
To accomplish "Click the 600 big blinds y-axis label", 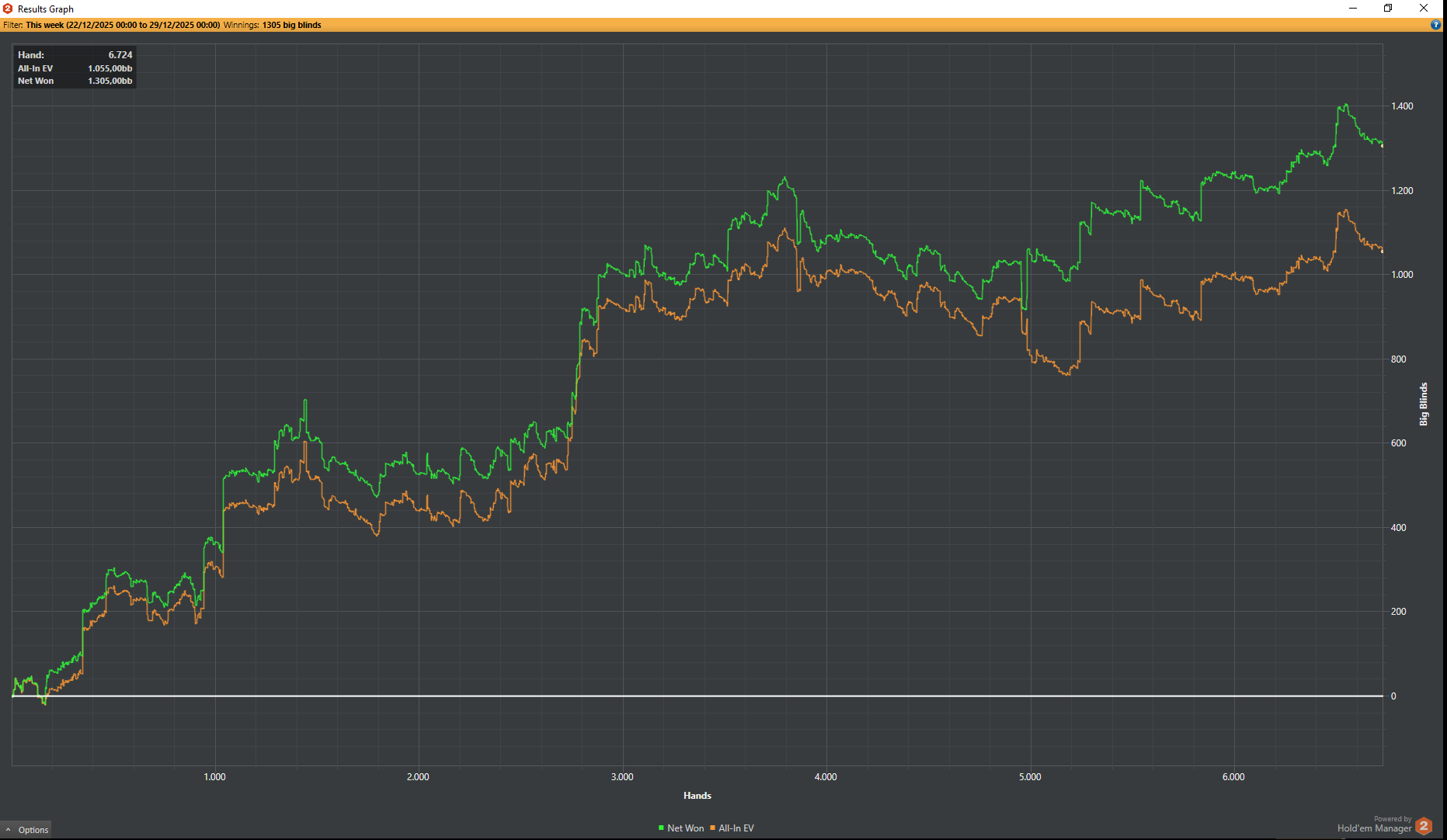I will [x=1399, y=443].
